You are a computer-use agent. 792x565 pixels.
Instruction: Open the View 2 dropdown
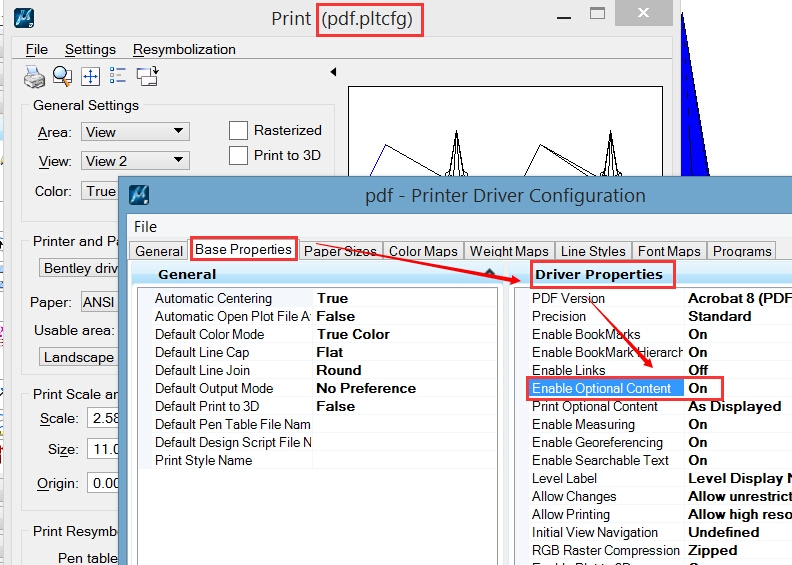click(135, 161)
